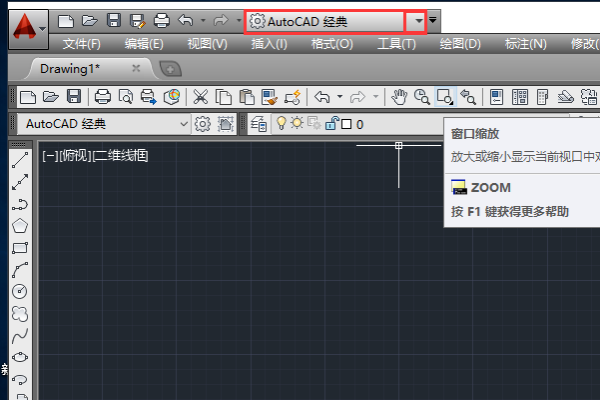Open the 编辑(E) menu
The width and height of the screenshot is (600, 400).
click(144, 44)
